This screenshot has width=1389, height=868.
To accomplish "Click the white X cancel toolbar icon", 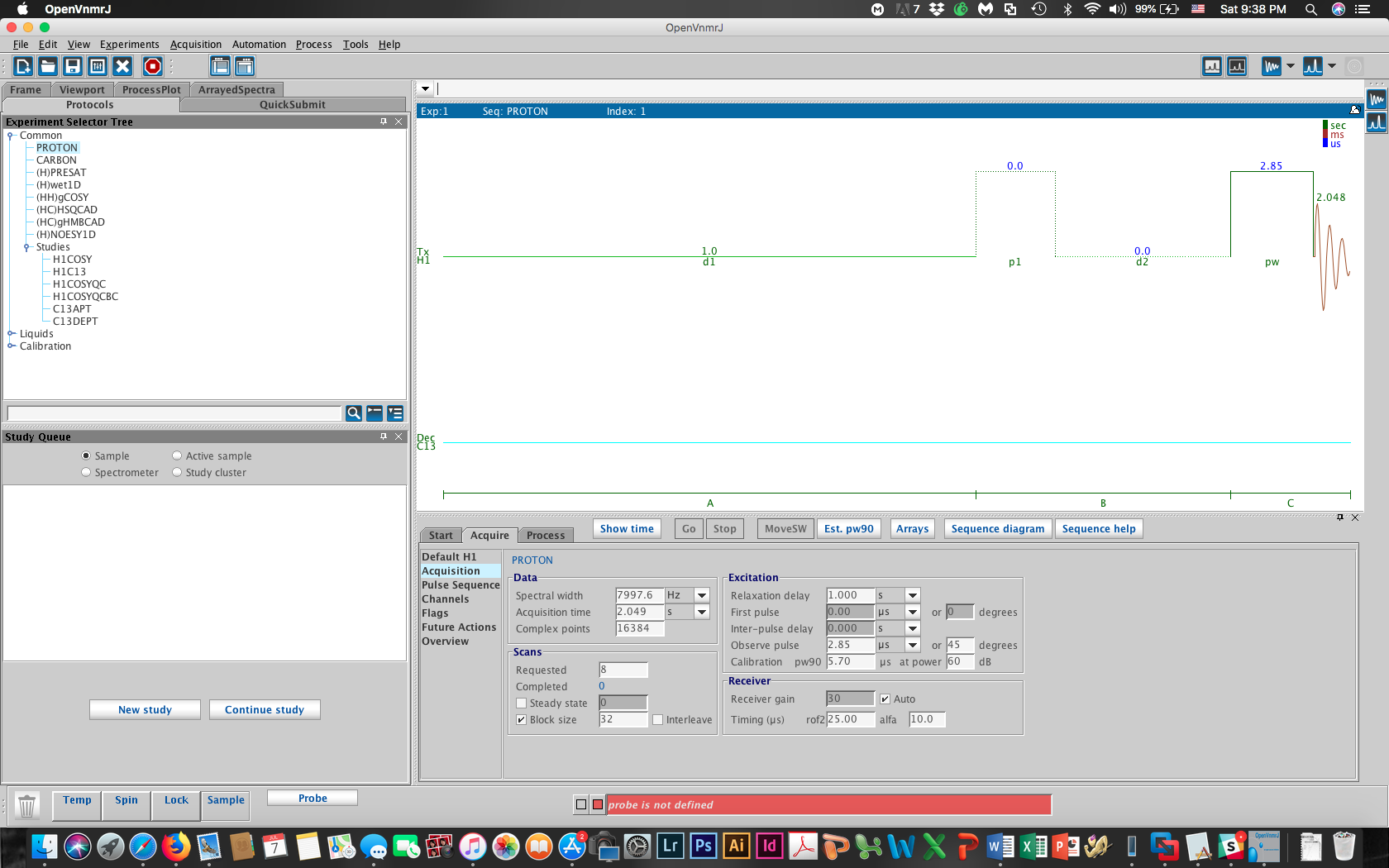I will pos(122,66).
